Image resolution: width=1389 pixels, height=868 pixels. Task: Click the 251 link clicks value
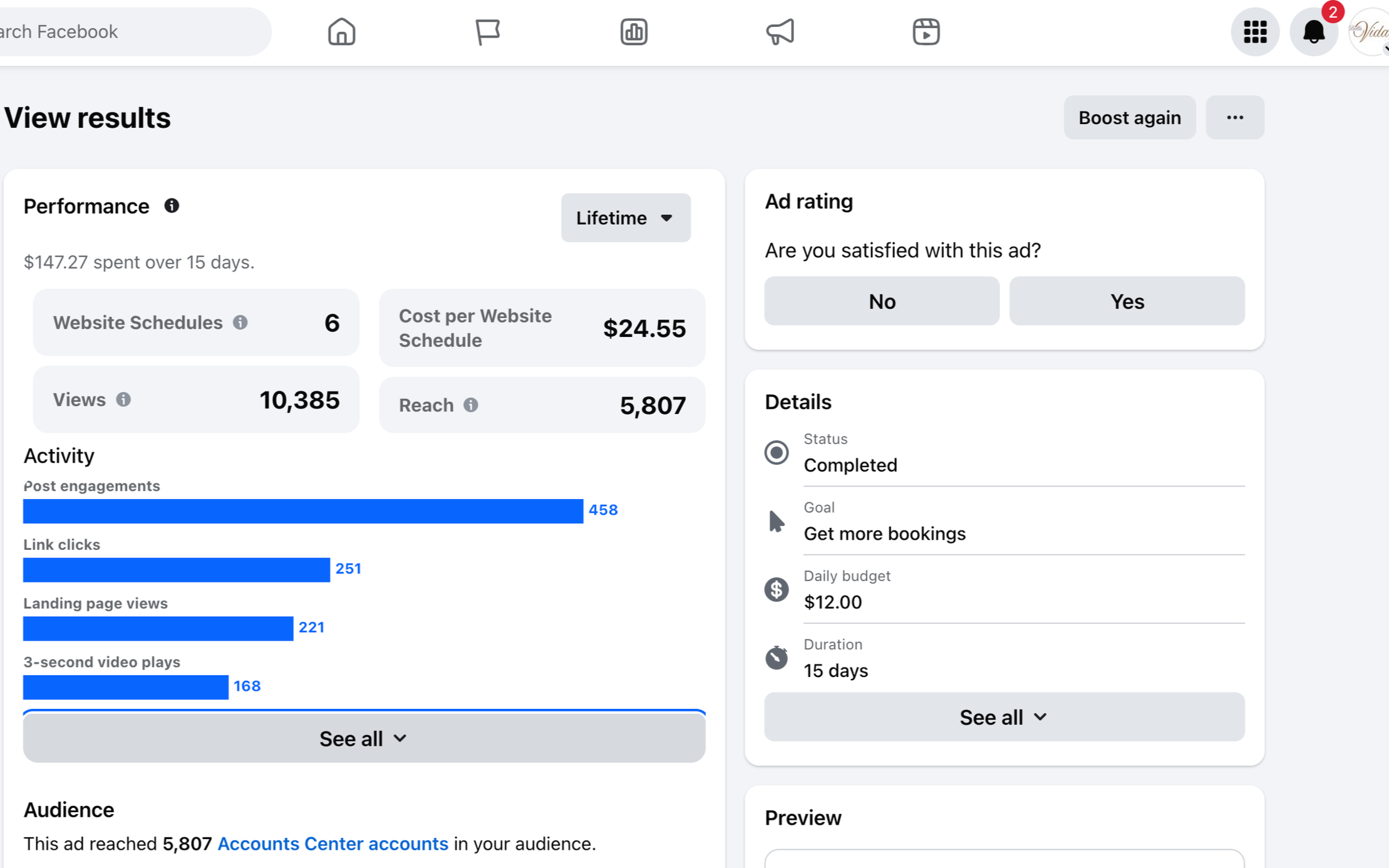(x=348, y=569)
